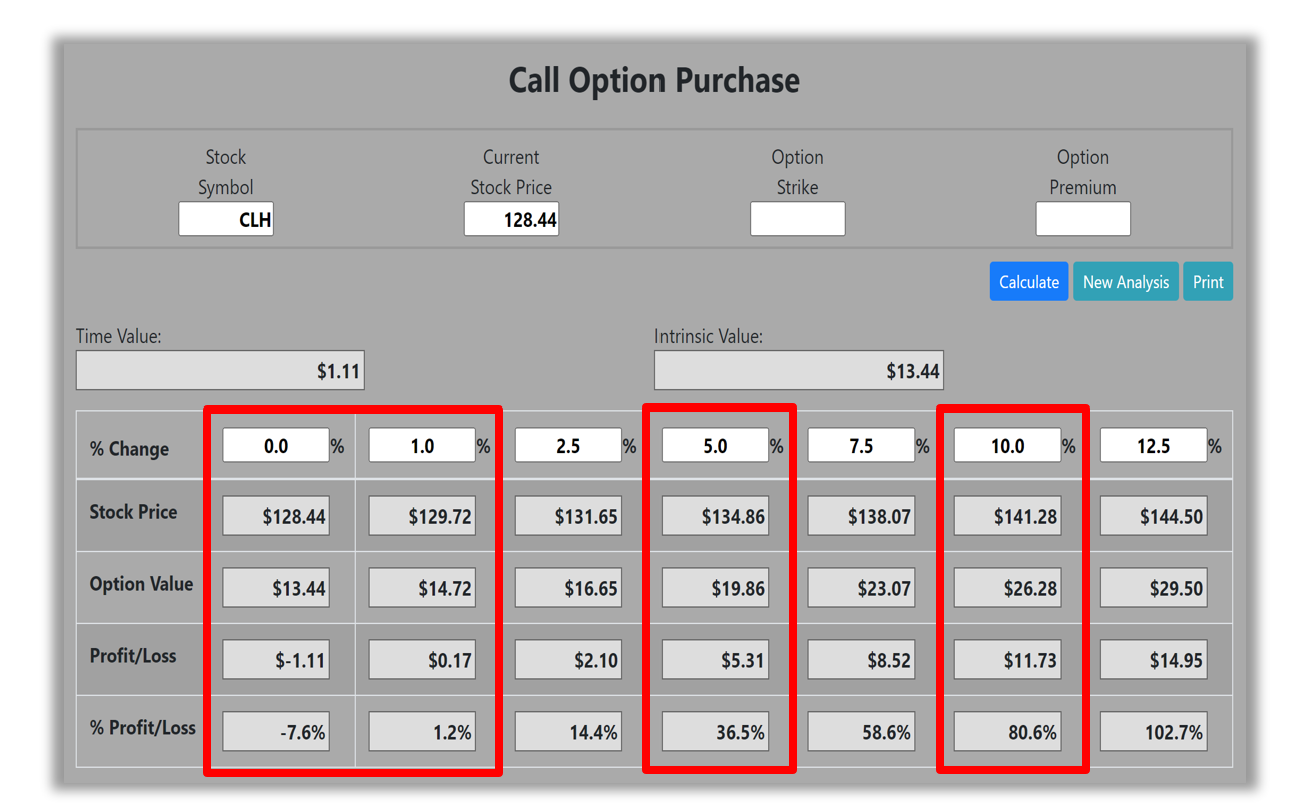The height and width of the screenshot is (812, 1316).
Task: Click the empty Option Strike input
Action: [797, 219]
